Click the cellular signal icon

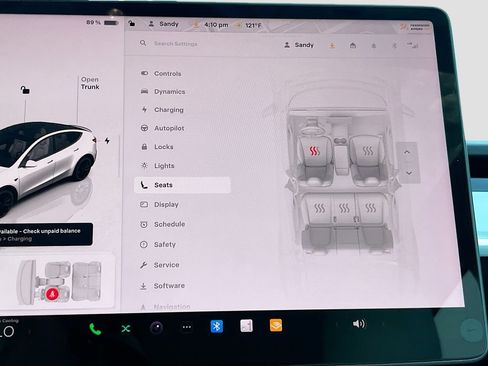click(413, 45)
